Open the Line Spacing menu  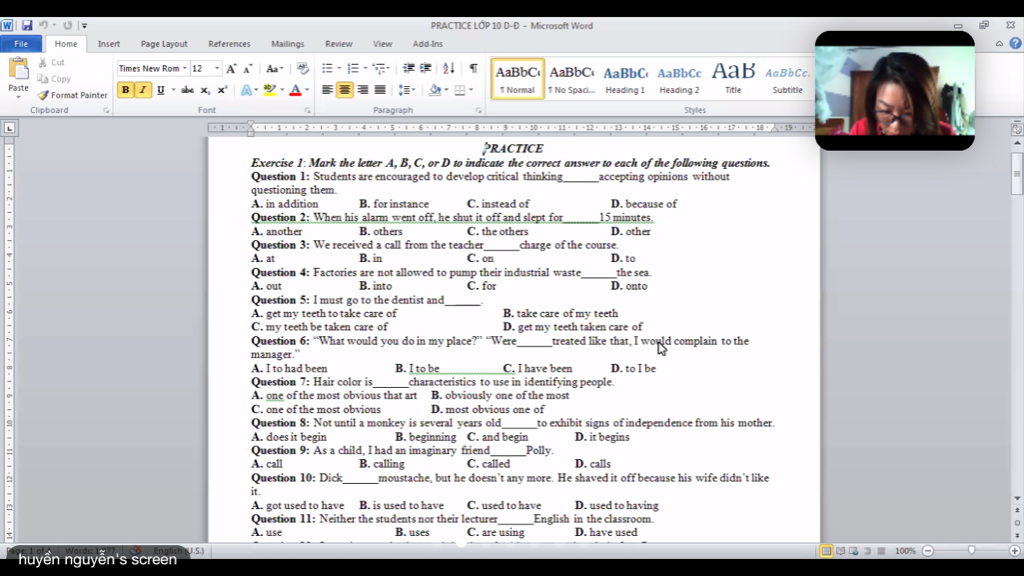point(406,90)
